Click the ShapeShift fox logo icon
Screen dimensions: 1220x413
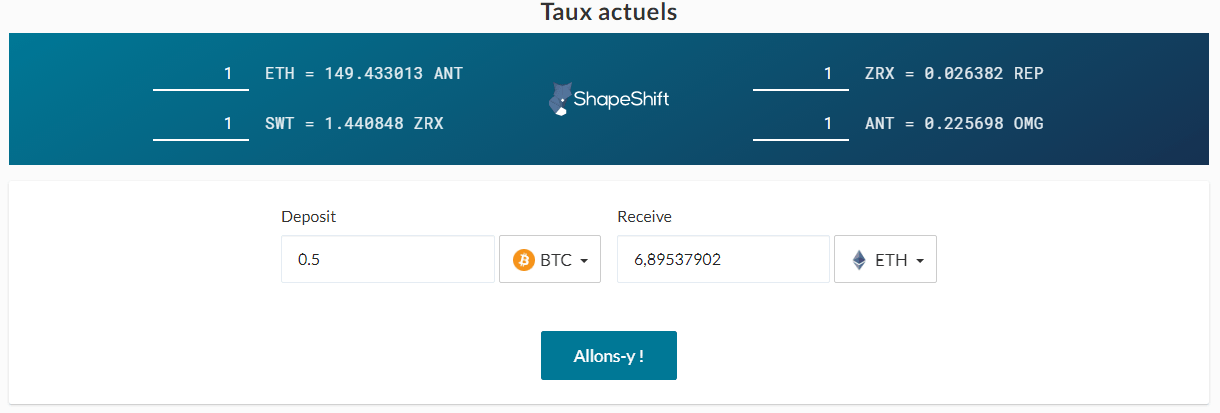[561, 99]
